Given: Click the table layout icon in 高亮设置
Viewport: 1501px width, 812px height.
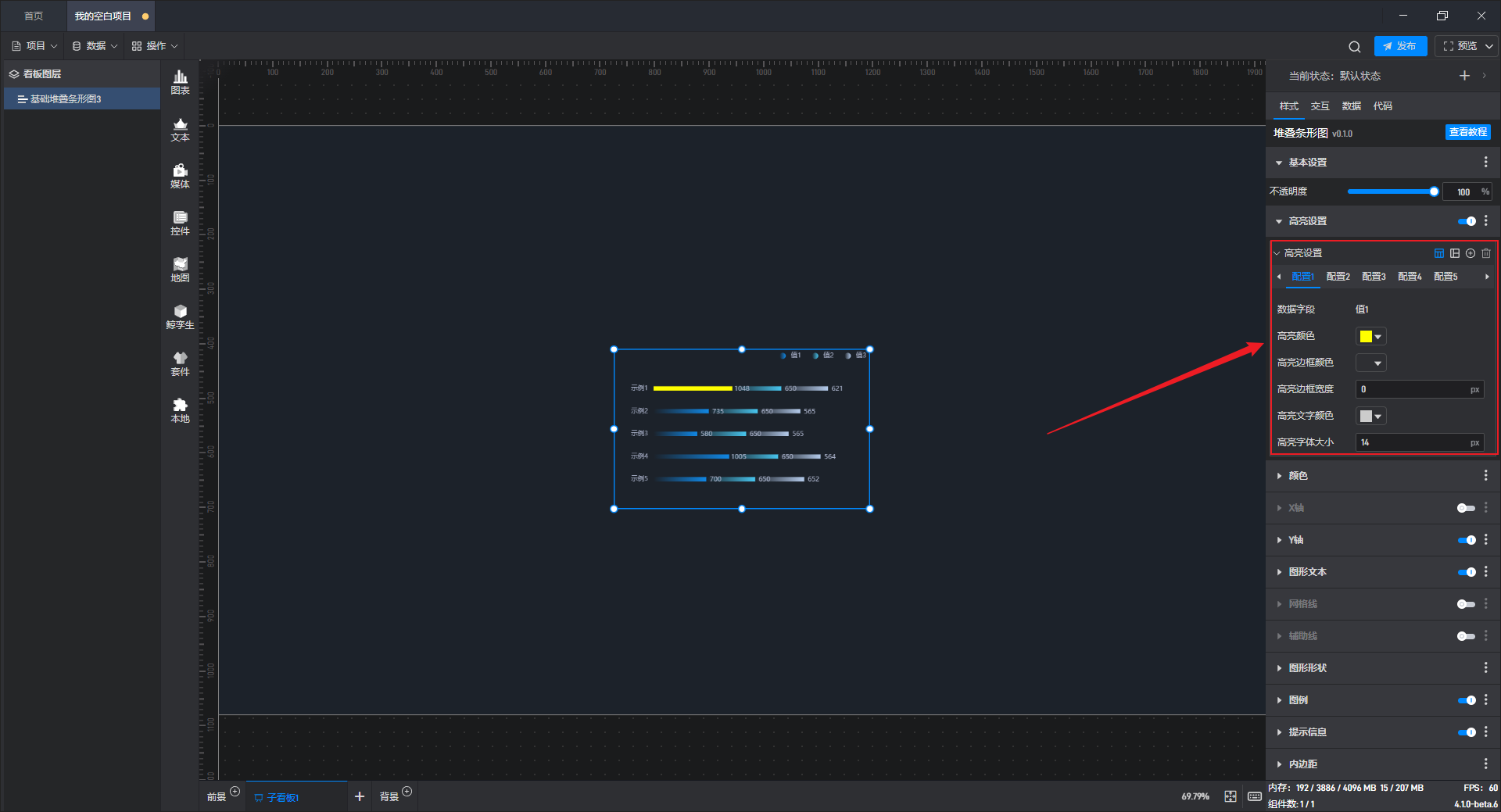Looking at the screenshot, I should [x=1439, y=253].
